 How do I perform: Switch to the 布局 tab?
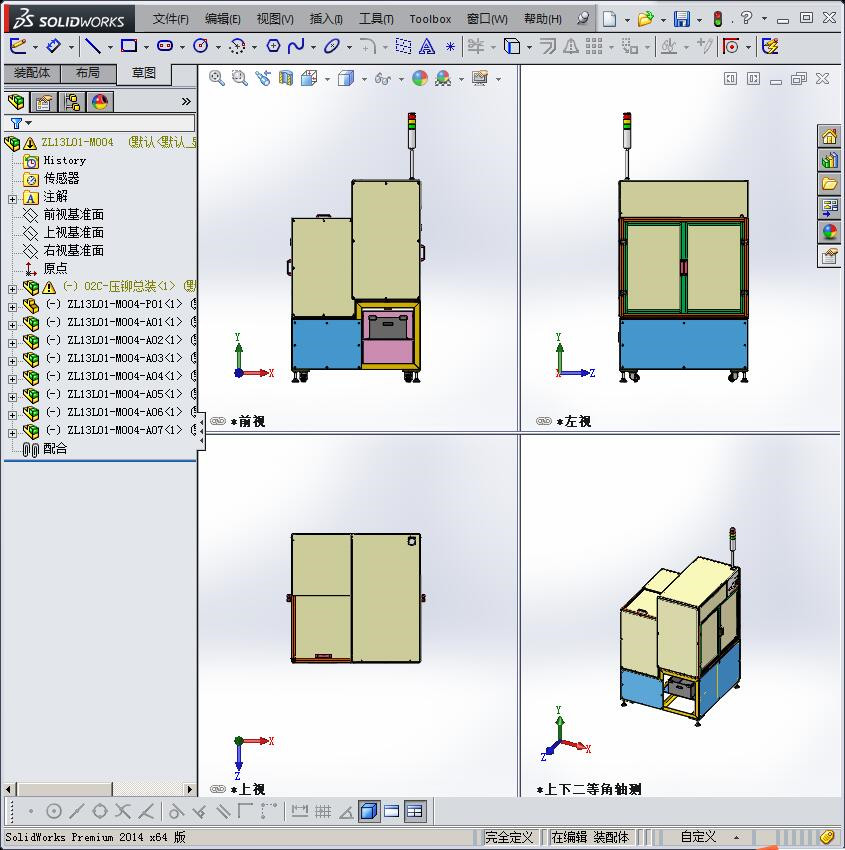88,73
